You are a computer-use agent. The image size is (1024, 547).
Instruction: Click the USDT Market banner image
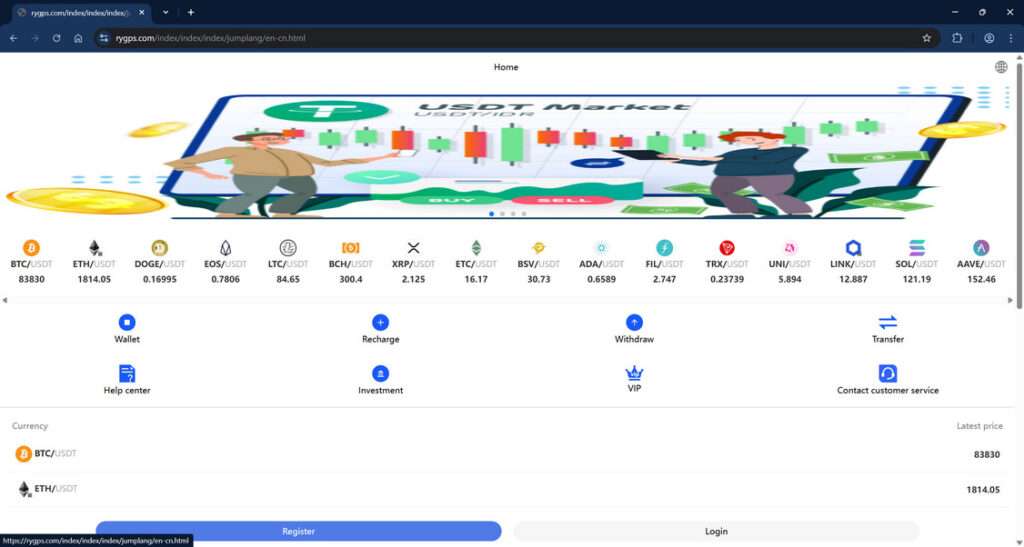click(506, 153)
